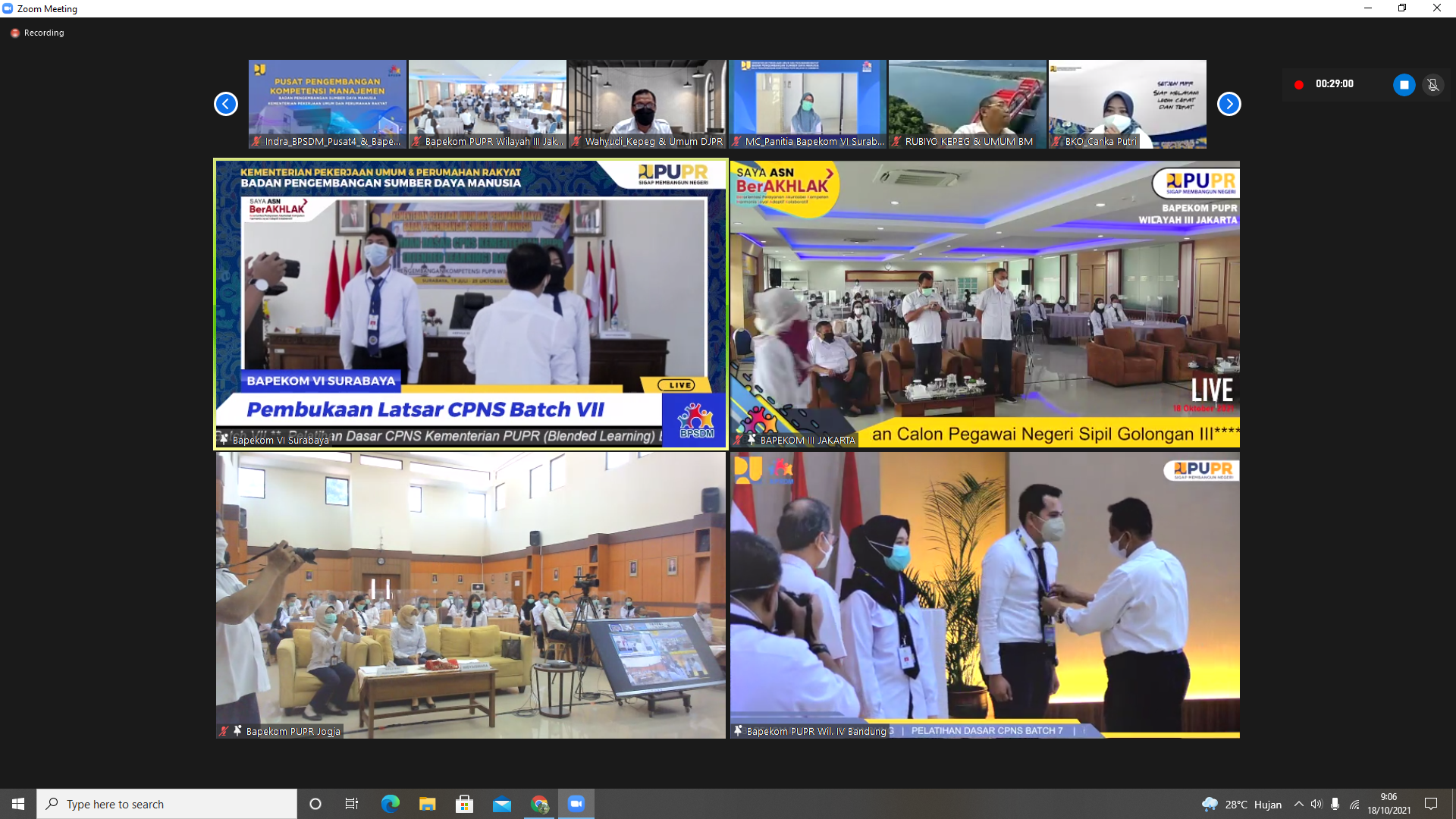Open Cortana circle on the taskbar
The width and height of the screenshot is (1456, 819).
point(315,804)
